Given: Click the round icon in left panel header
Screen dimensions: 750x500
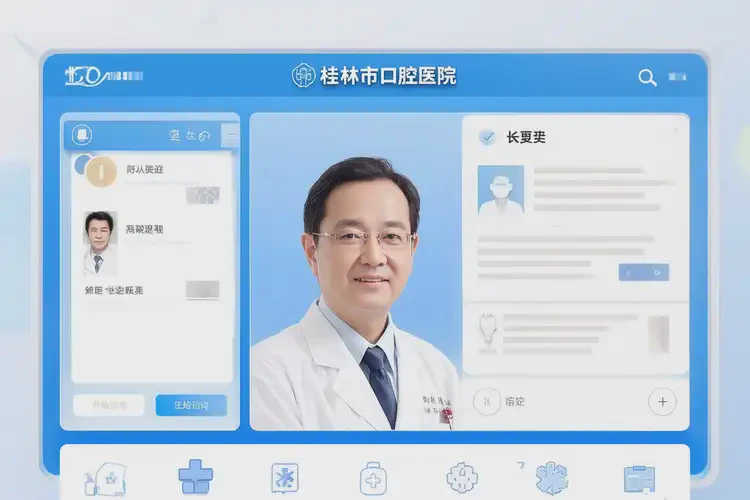Looking at the screenshot, I should pos(83,135).
